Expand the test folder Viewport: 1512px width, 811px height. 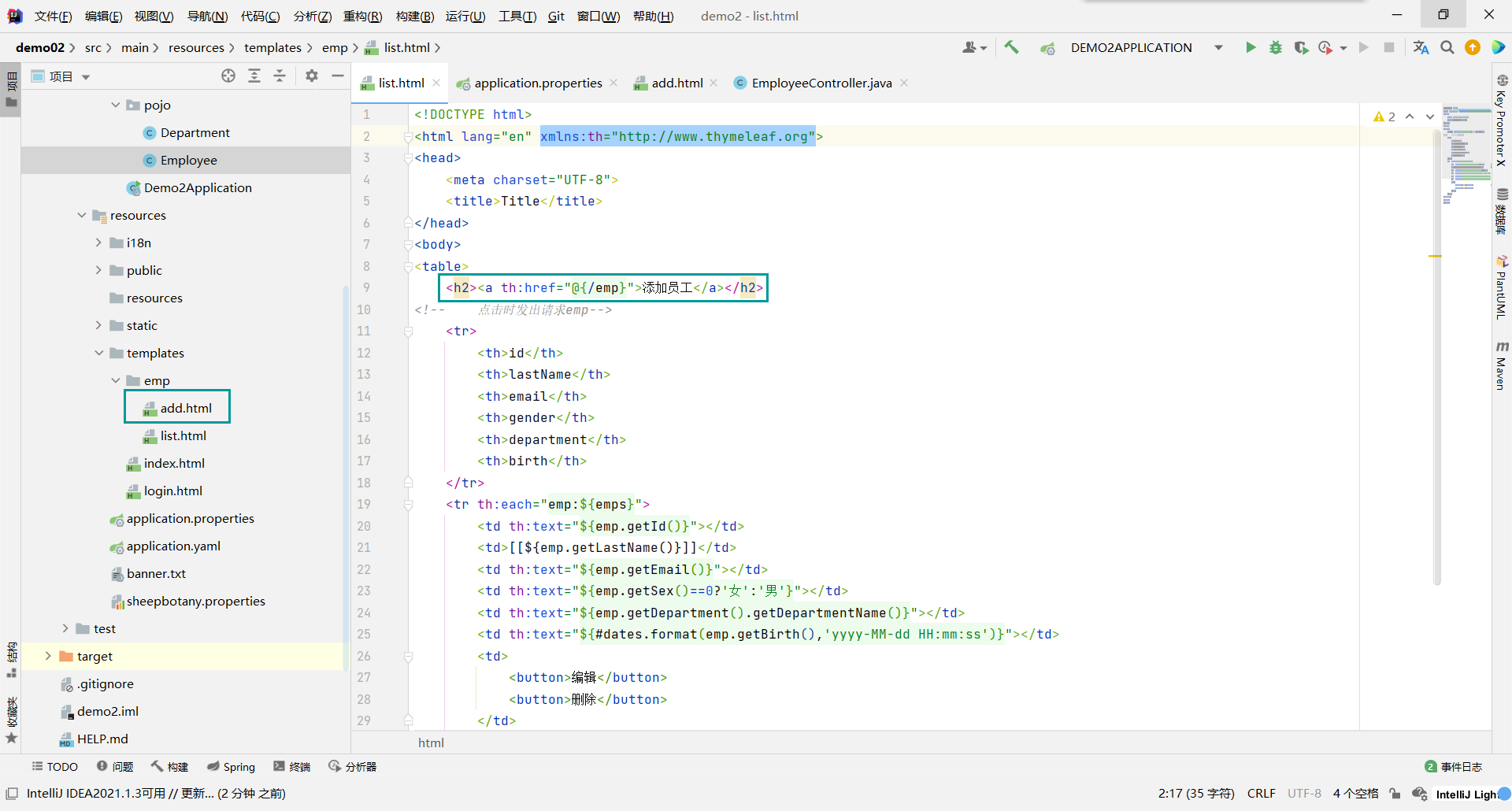[65, 628]
